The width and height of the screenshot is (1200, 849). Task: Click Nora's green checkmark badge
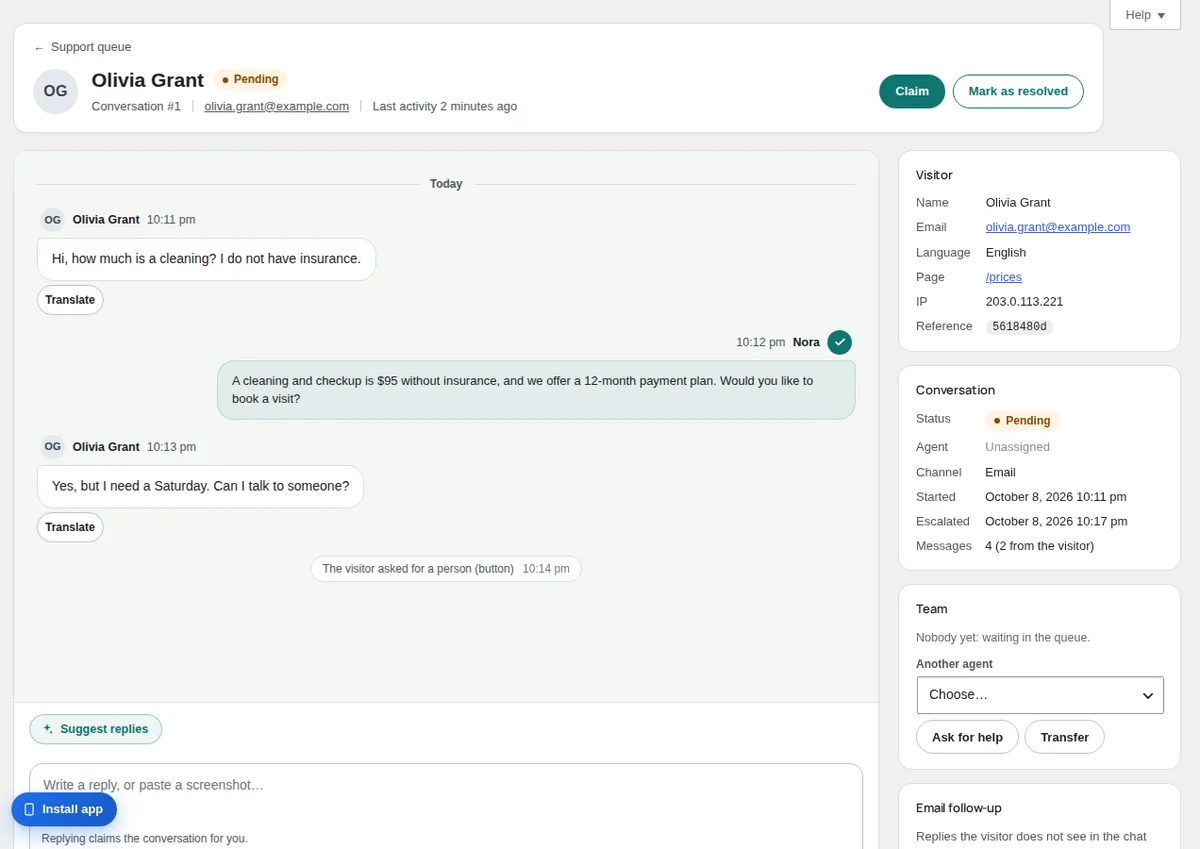coord(840,342)
